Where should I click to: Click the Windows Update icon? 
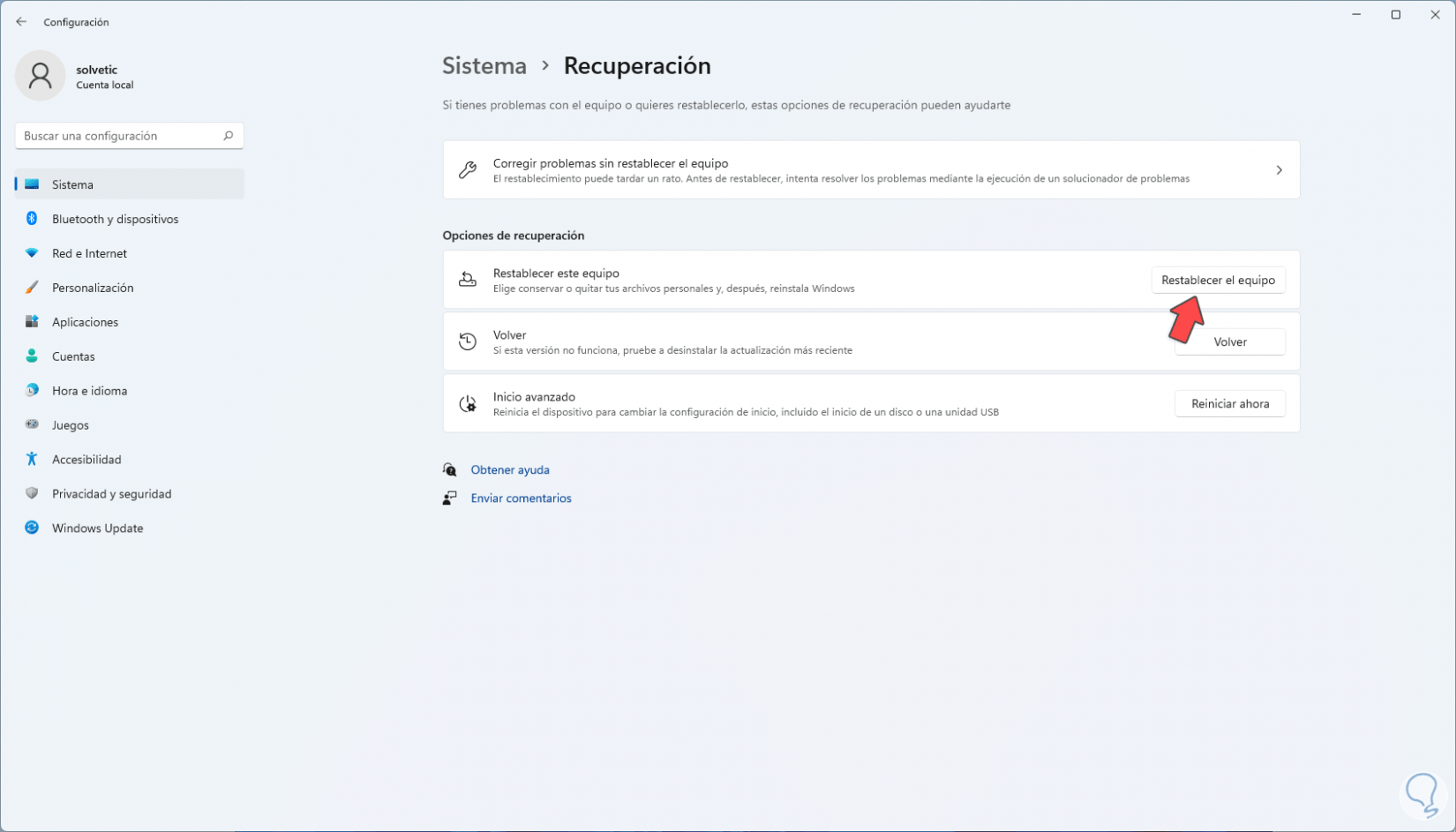point(32,528)
